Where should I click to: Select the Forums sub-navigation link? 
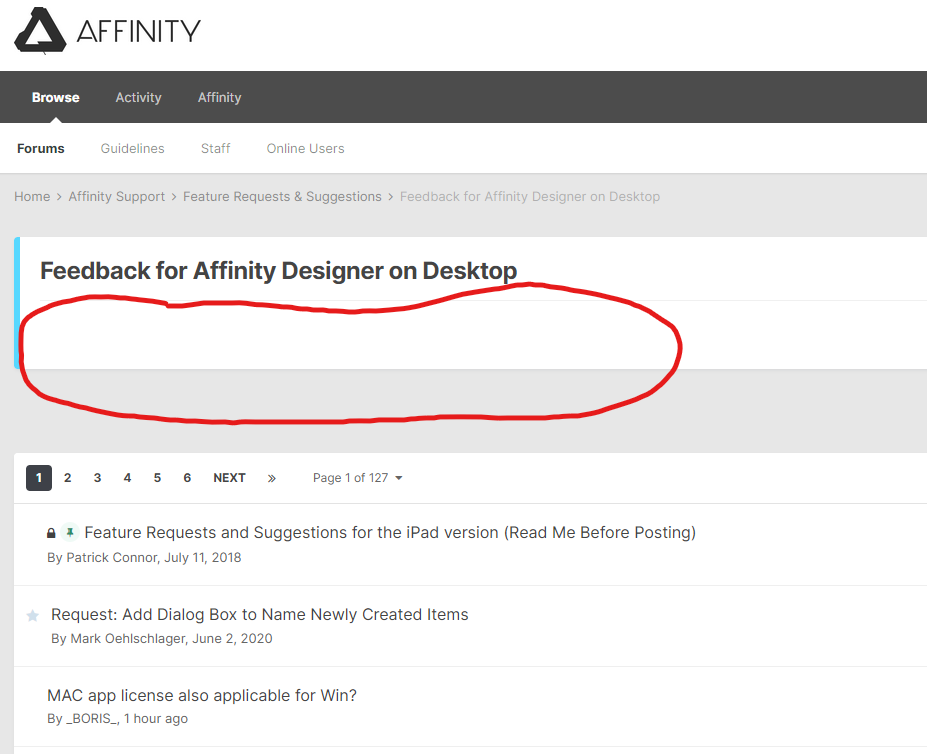click(41, 148)
